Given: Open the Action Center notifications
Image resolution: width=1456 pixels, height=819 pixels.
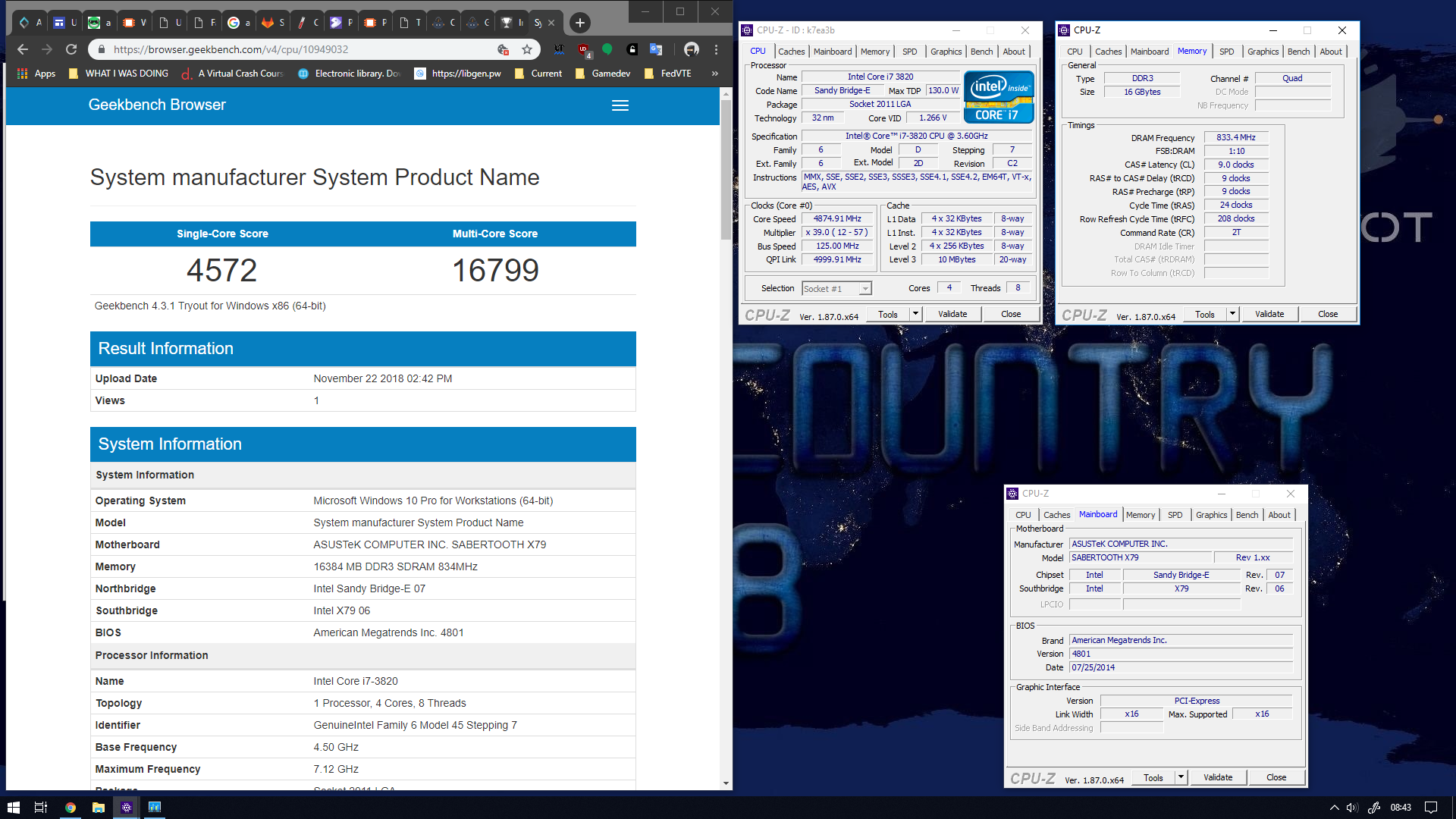Looking at the screenshot, I should click(1431, 808).
